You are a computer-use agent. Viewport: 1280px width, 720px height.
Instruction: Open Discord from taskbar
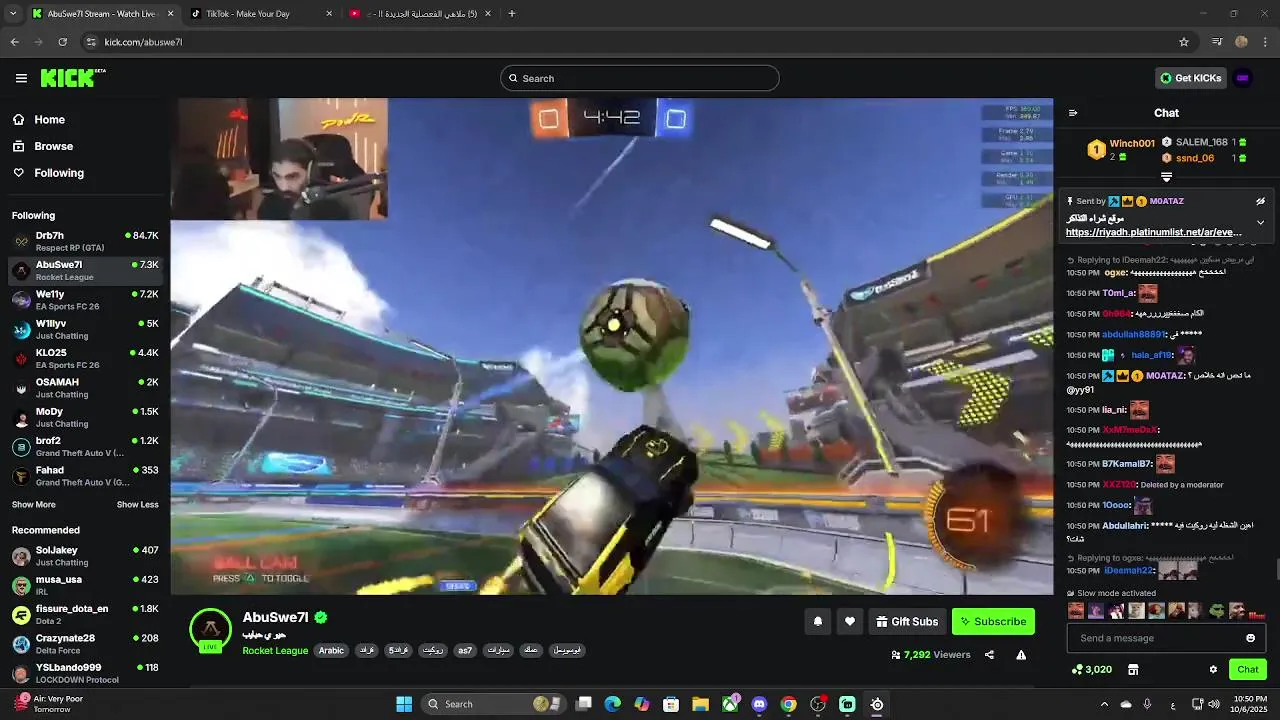tap(759, 704)
